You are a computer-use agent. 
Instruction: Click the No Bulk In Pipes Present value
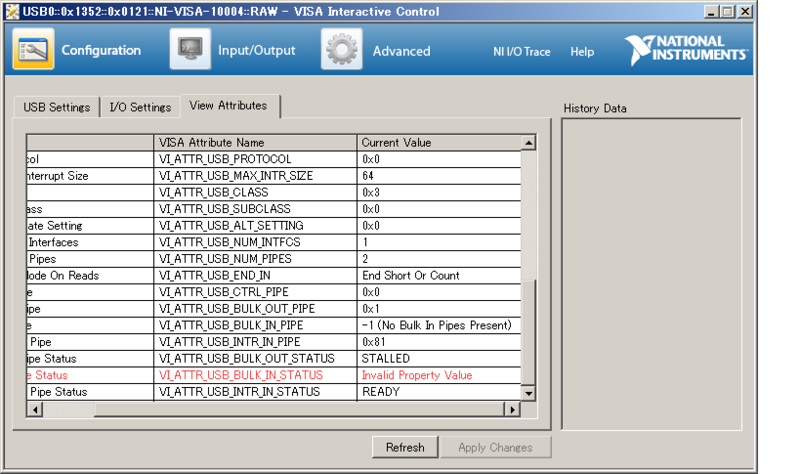coord(437,326)
